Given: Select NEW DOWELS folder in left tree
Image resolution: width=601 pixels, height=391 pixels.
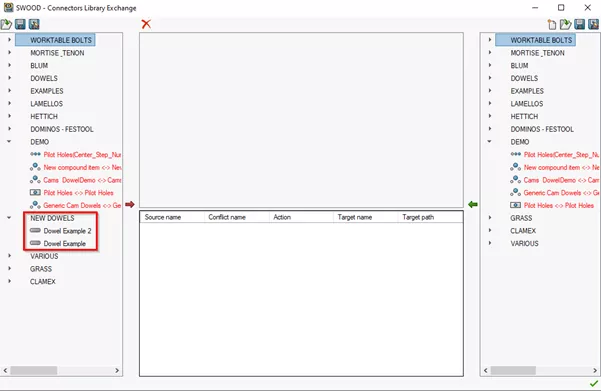Looking at the screenshot, I should click(x=52, y=218).
